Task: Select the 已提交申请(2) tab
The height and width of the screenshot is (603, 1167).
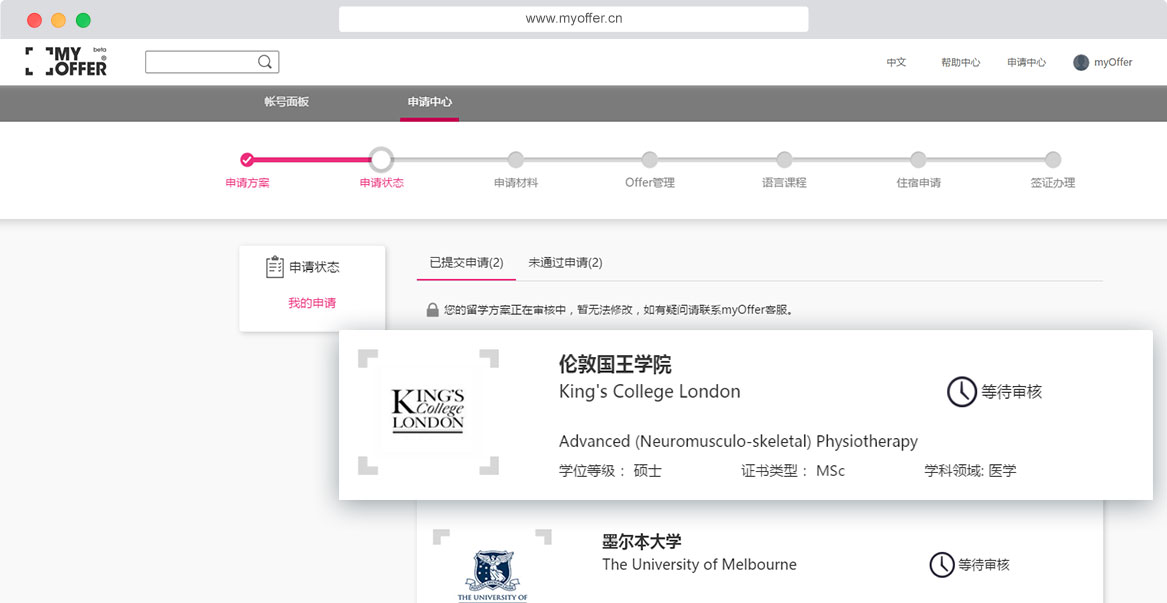Action: (466, 263)
